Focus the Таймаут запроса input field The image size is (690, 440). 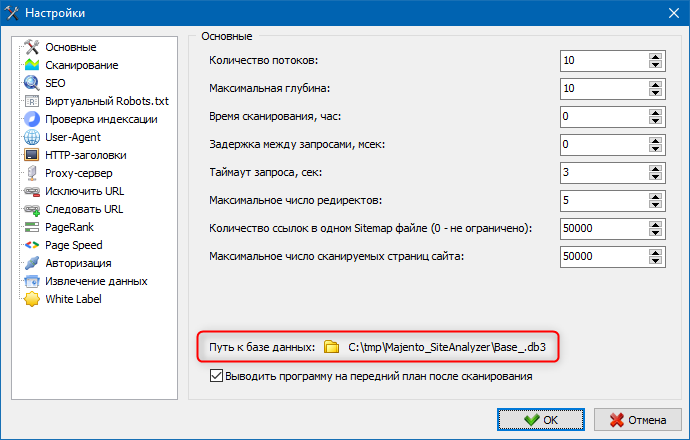coord(604,173)
